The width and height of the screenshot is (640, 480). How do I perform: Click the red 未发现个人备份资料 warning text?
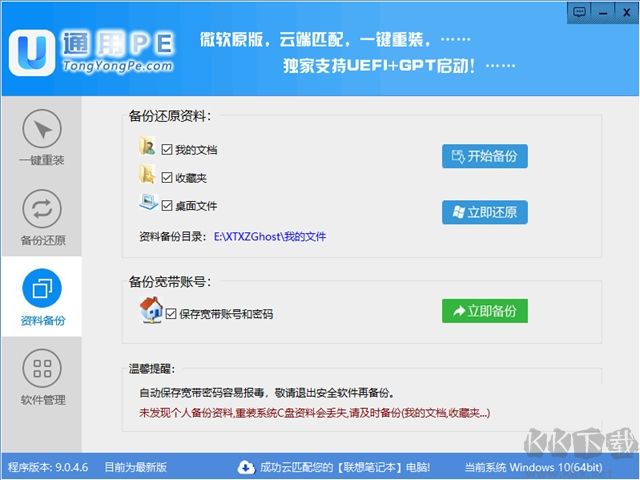coord(315,413)
